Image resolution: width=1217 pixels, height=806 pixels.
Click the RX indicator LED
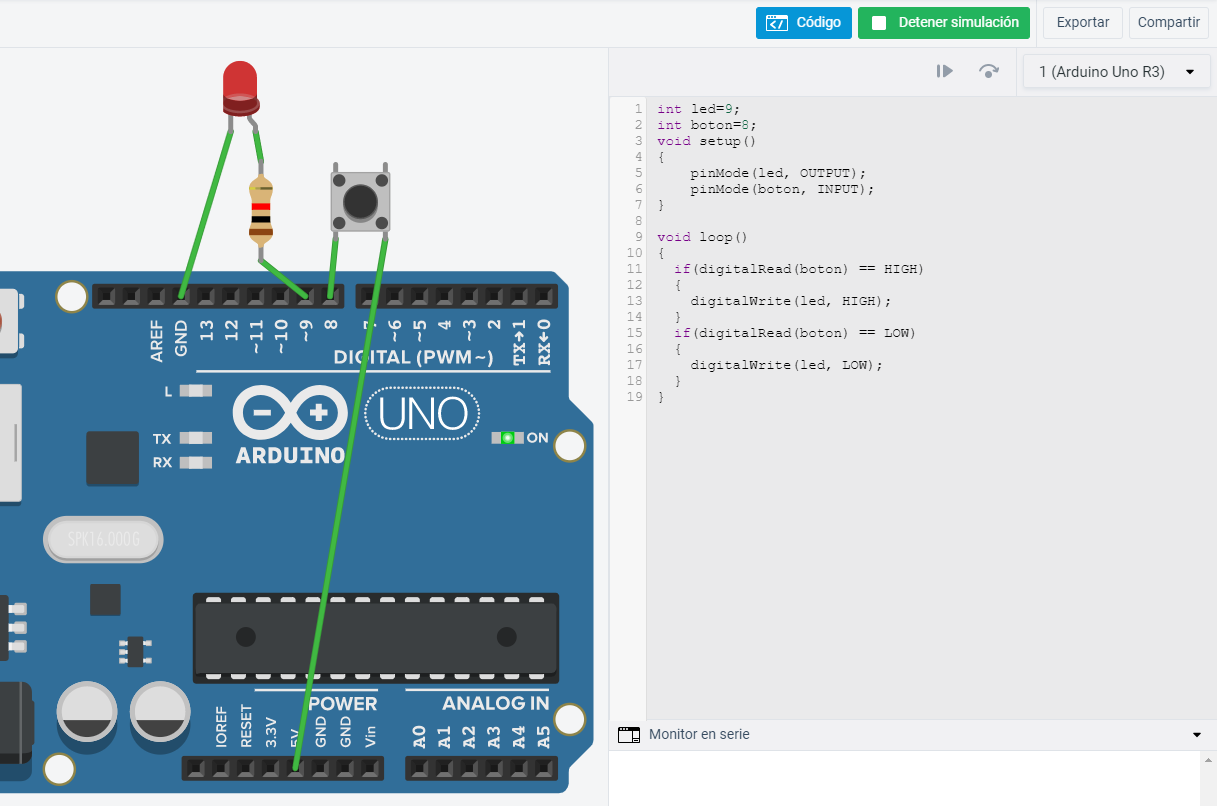click(195, 462)
